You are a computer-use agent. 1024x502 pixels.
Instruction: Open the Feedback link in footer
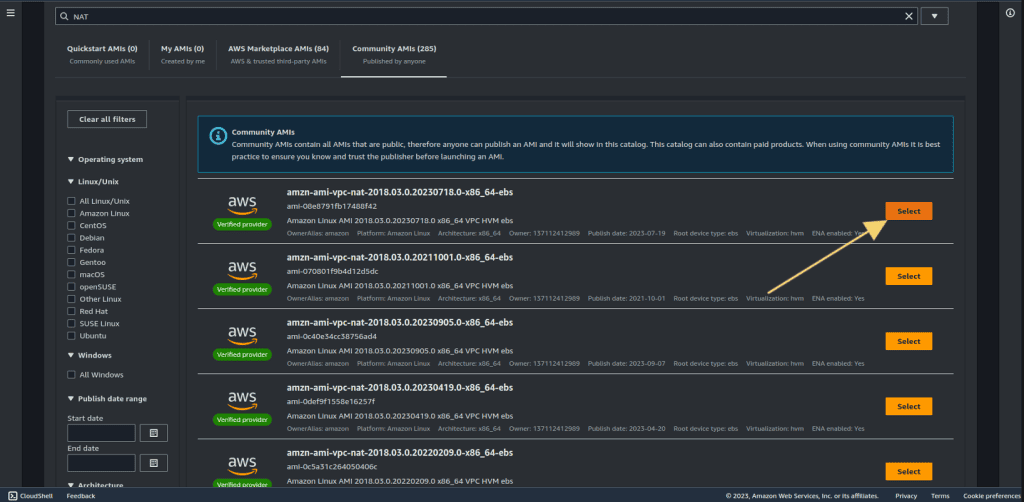pyautogui.click(x=81, y=496)
